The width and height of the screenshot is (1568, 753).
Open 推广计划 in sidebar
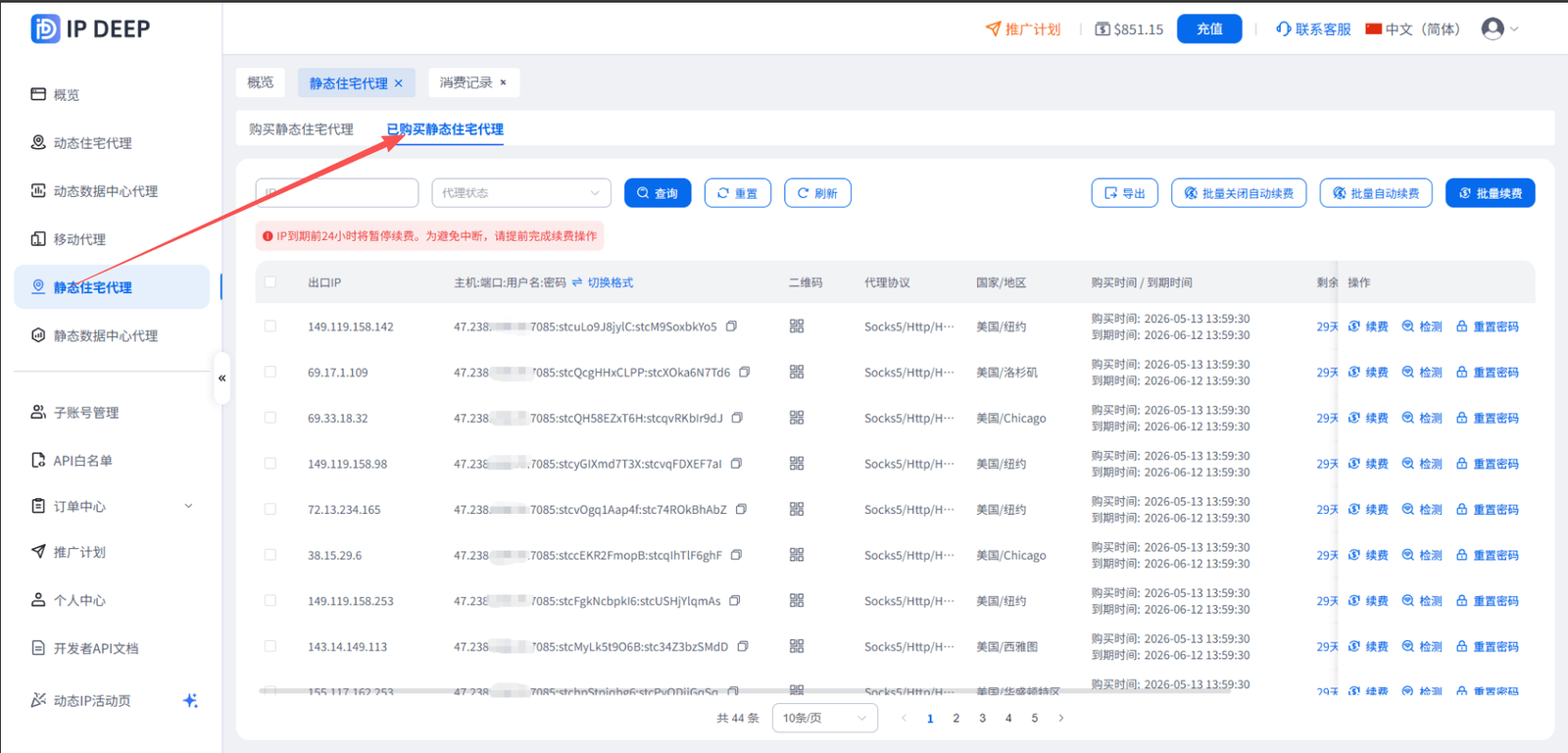[69, 552]
